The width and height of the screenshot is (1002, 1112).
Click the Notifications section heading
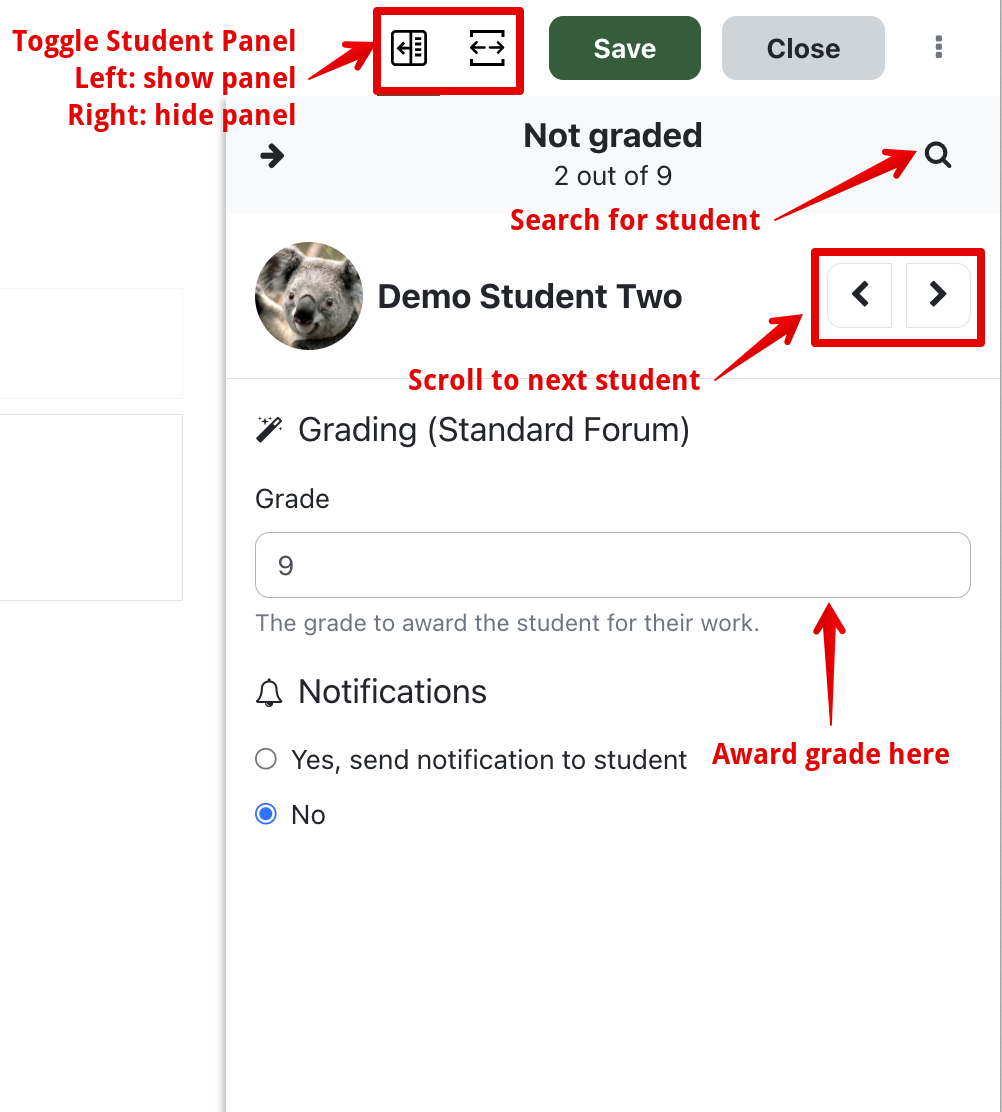click(x=392, y=692)
